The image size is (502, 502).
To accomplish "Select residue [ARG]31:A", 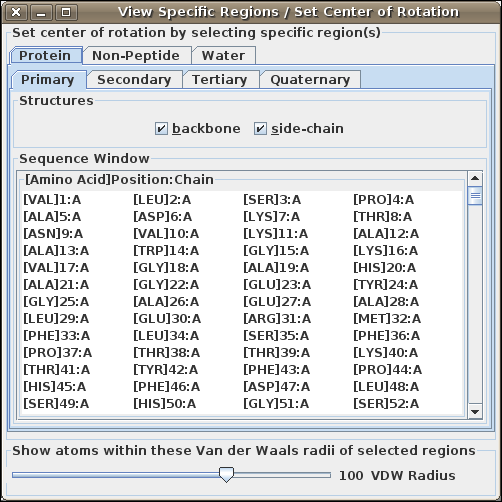I will pyautogui.click(x=277, y=319).
